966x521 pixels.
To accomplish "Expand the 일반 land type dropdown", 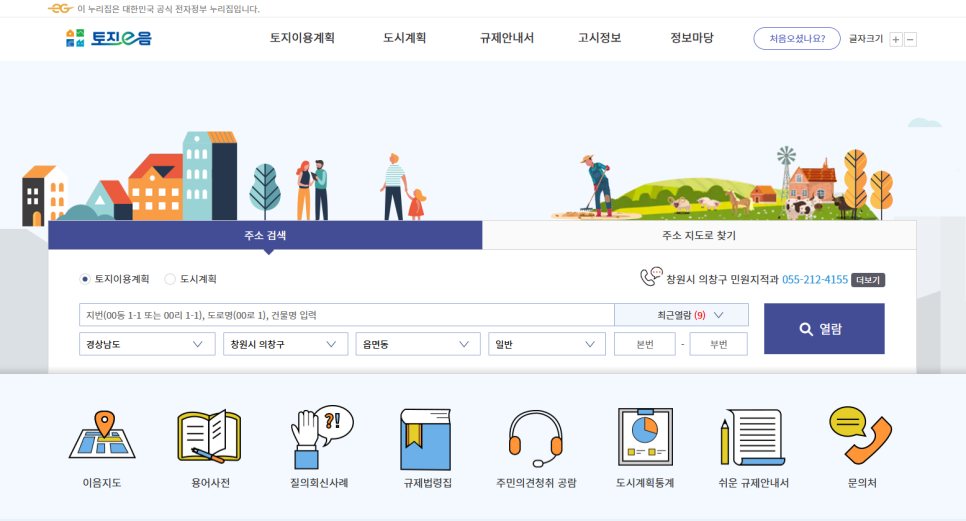I will [546, 344].
